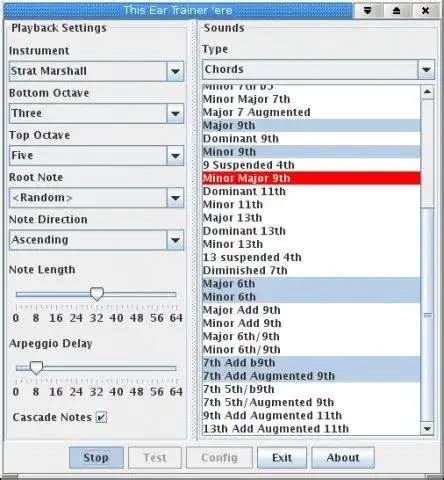
Task: Expand the Bottom Octave combo box
Action: 175,113
